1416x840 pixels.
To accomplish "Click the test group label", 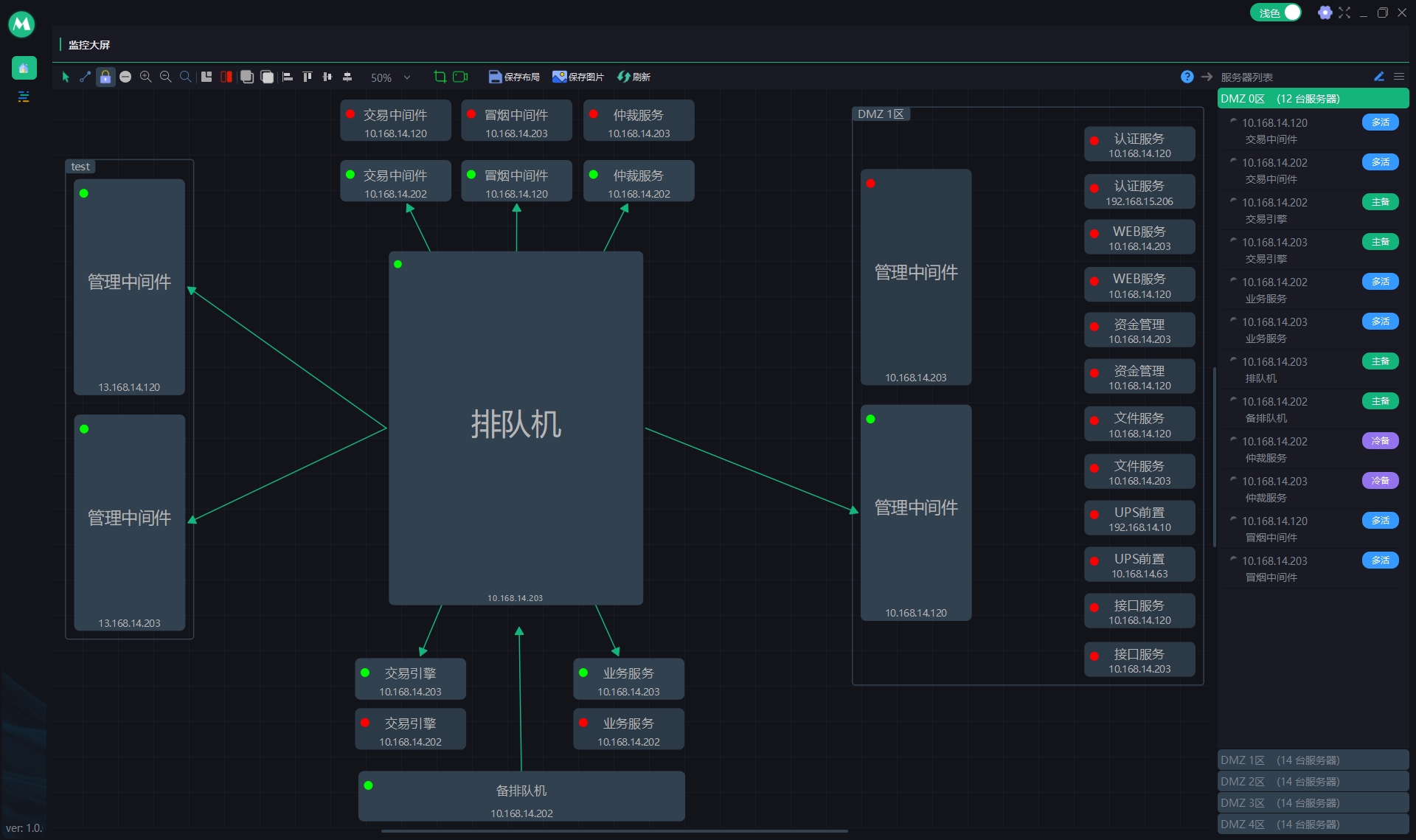I will (x=80, y=167).
